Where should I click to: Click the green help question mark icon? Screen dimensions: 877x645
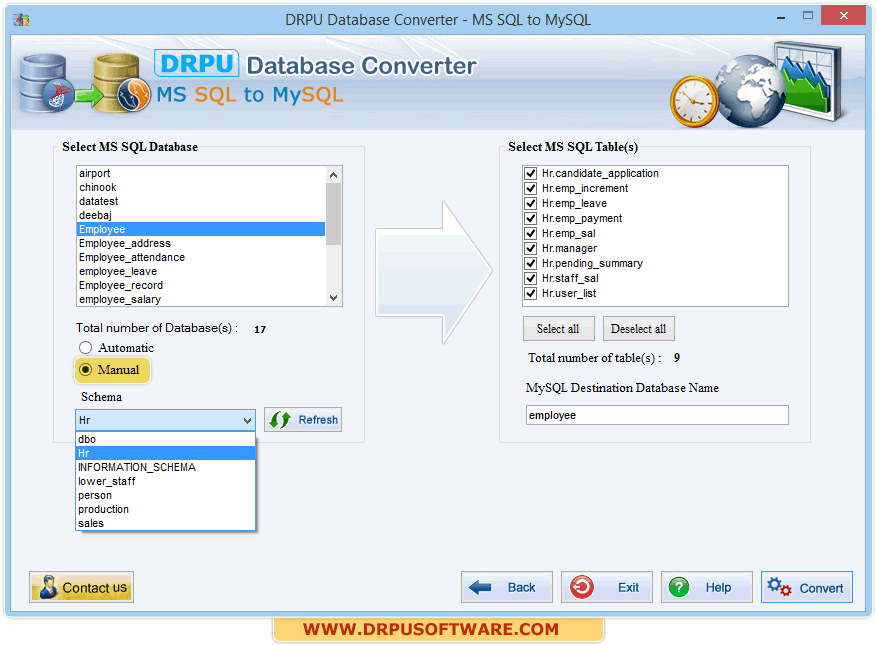(x=679, y=587)
